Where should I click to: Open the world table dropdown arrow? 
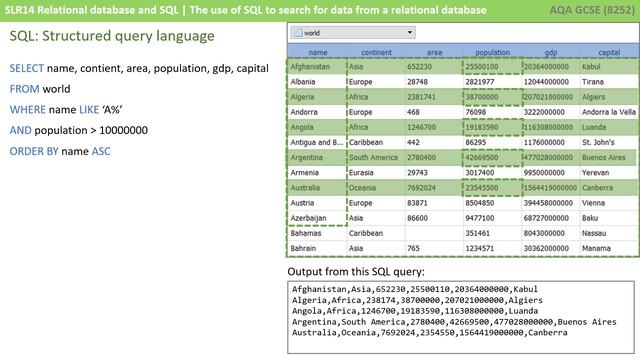409,33
